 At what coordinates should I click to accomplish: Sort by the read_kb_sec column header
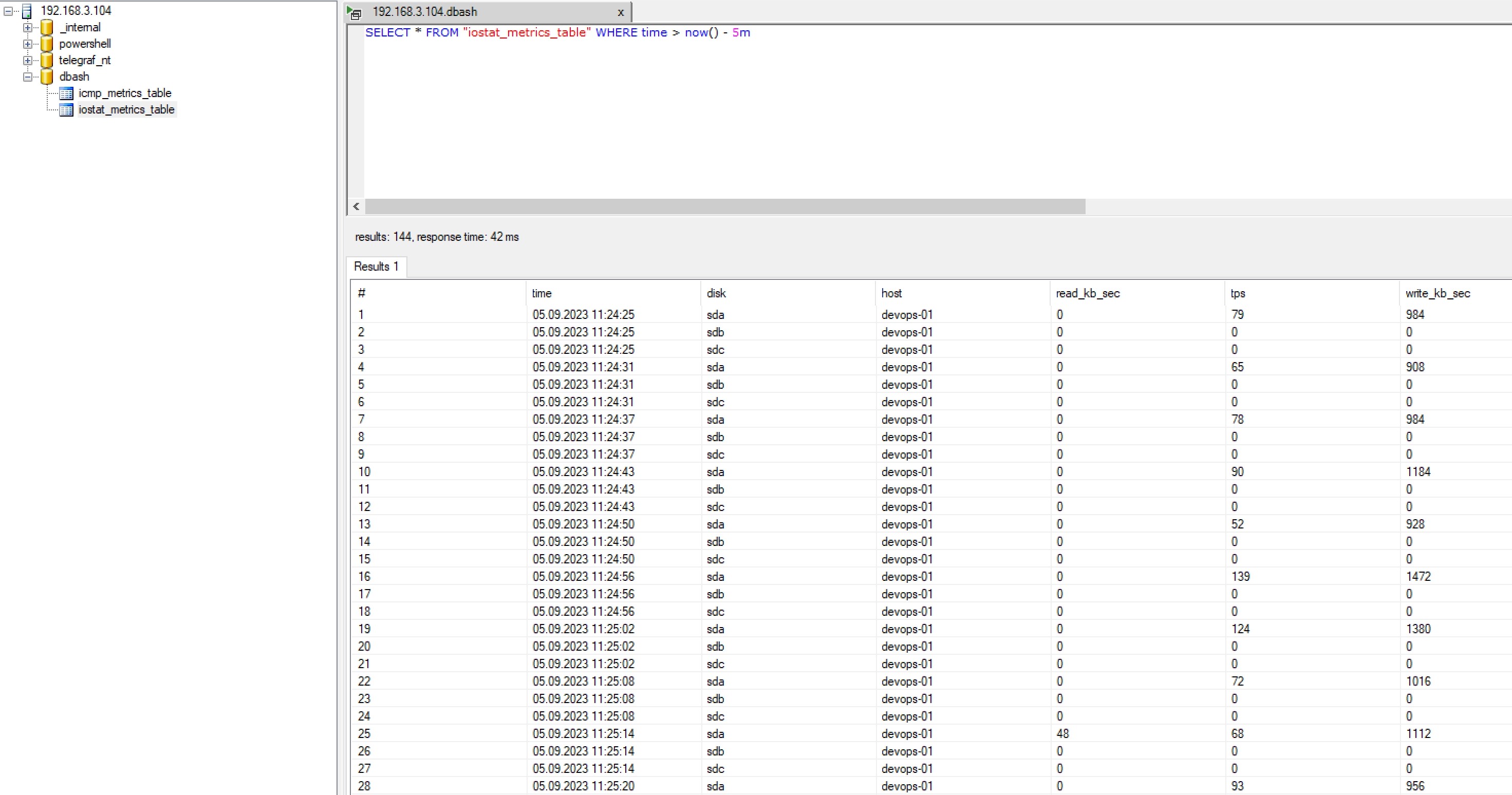1137,293
